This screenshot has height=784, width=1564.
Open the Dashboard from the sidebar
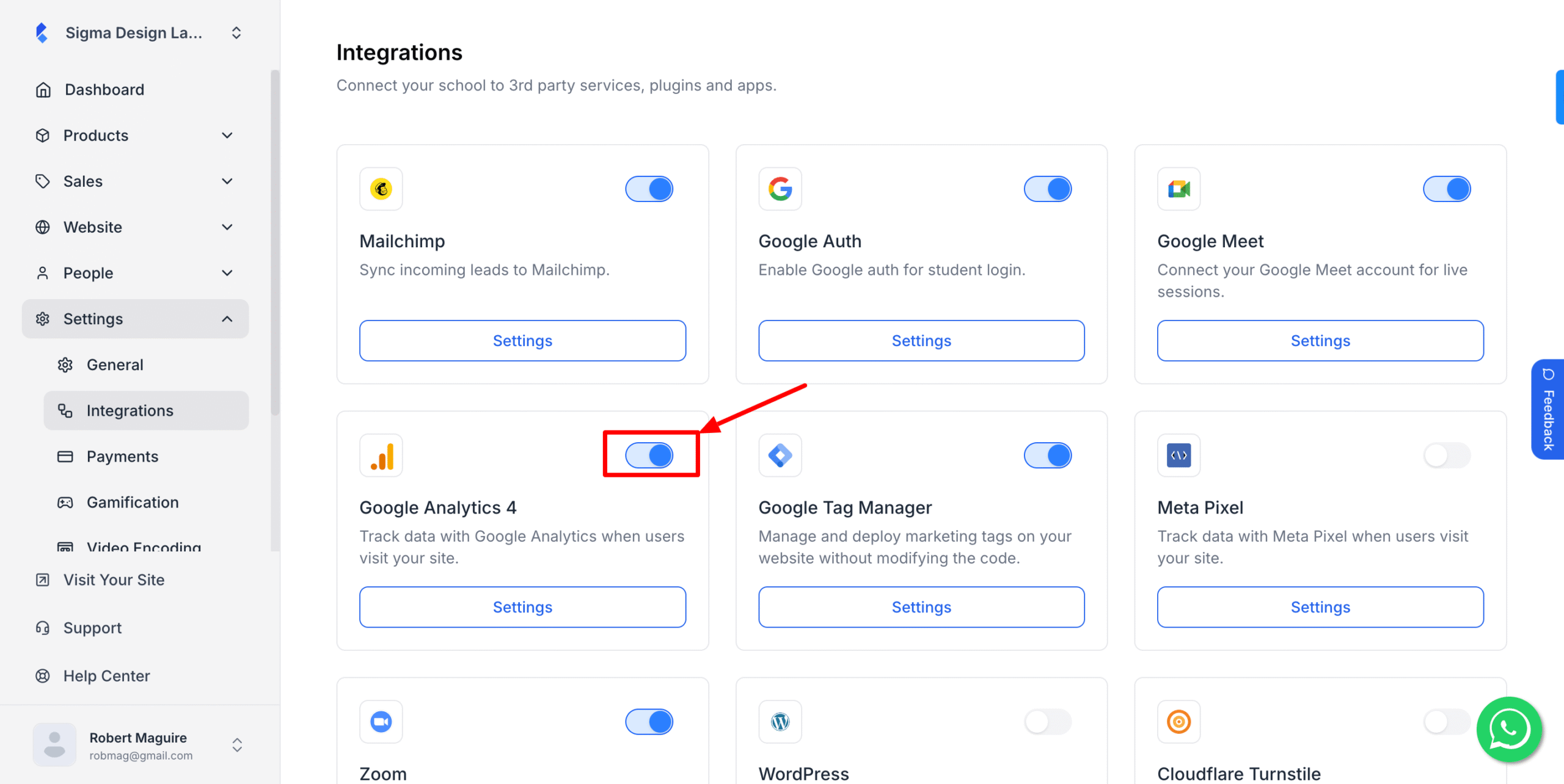click(x=104, y=89)
